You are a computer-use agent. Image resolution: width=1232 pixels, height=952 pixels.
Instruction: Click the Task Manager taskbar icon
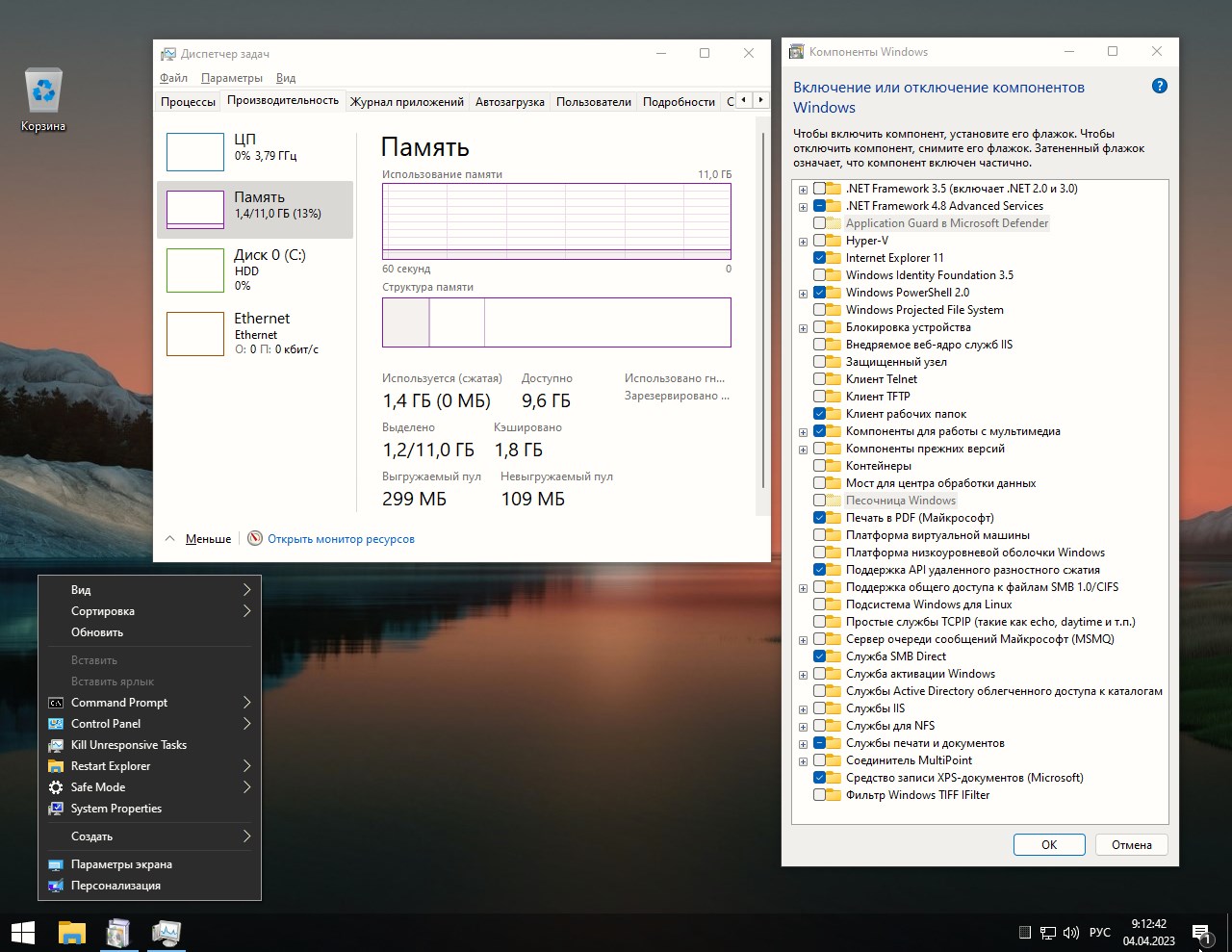click(x=167, y=932)
